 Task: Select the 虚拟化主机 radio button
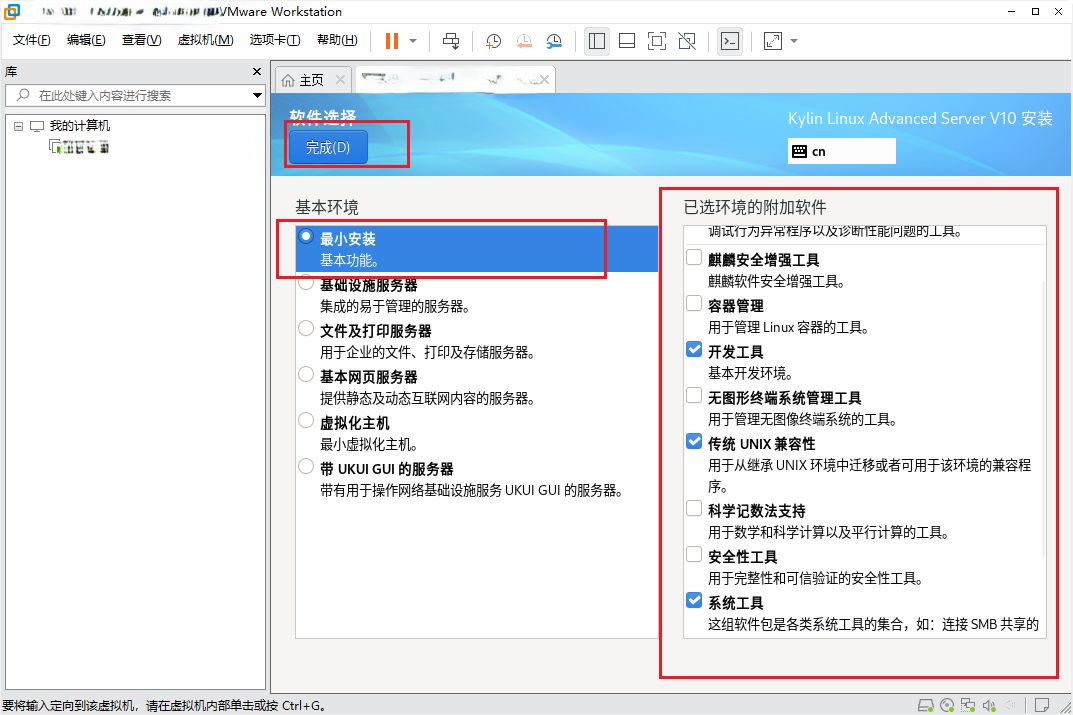pos(306,420)
